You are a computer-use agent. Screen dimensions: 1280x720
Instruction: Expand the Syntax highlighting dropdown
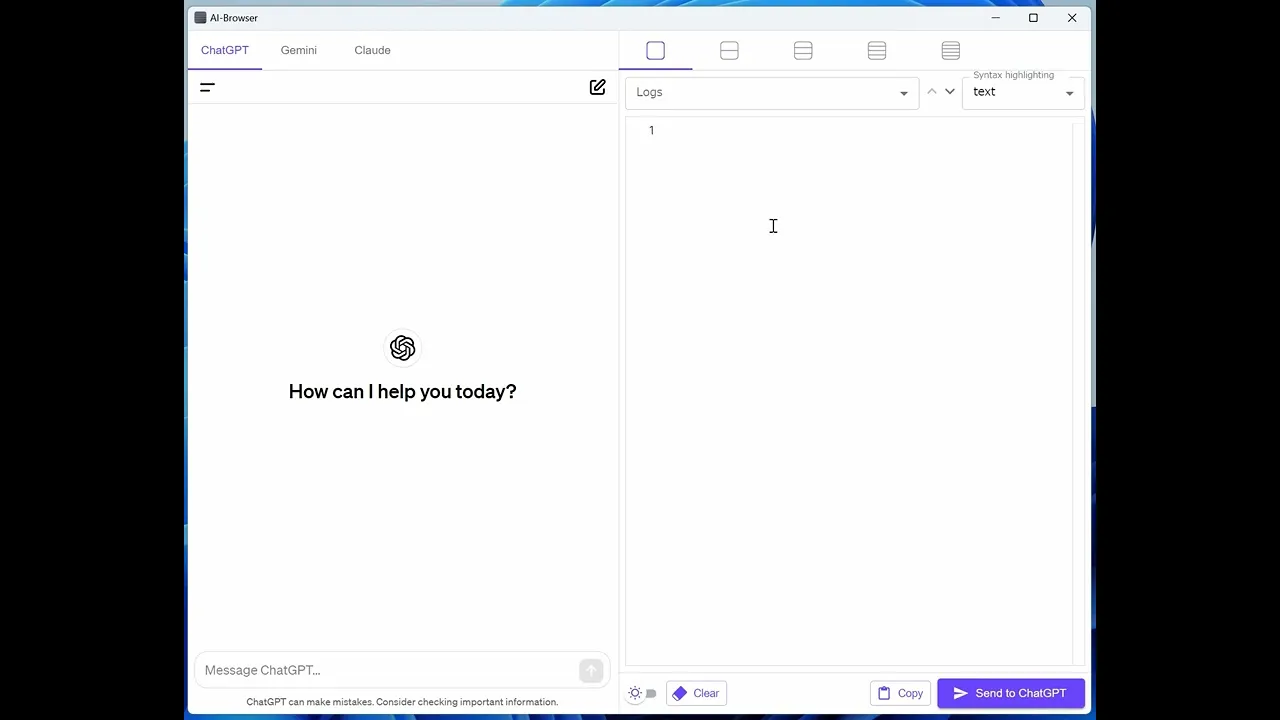(1022, 92)
